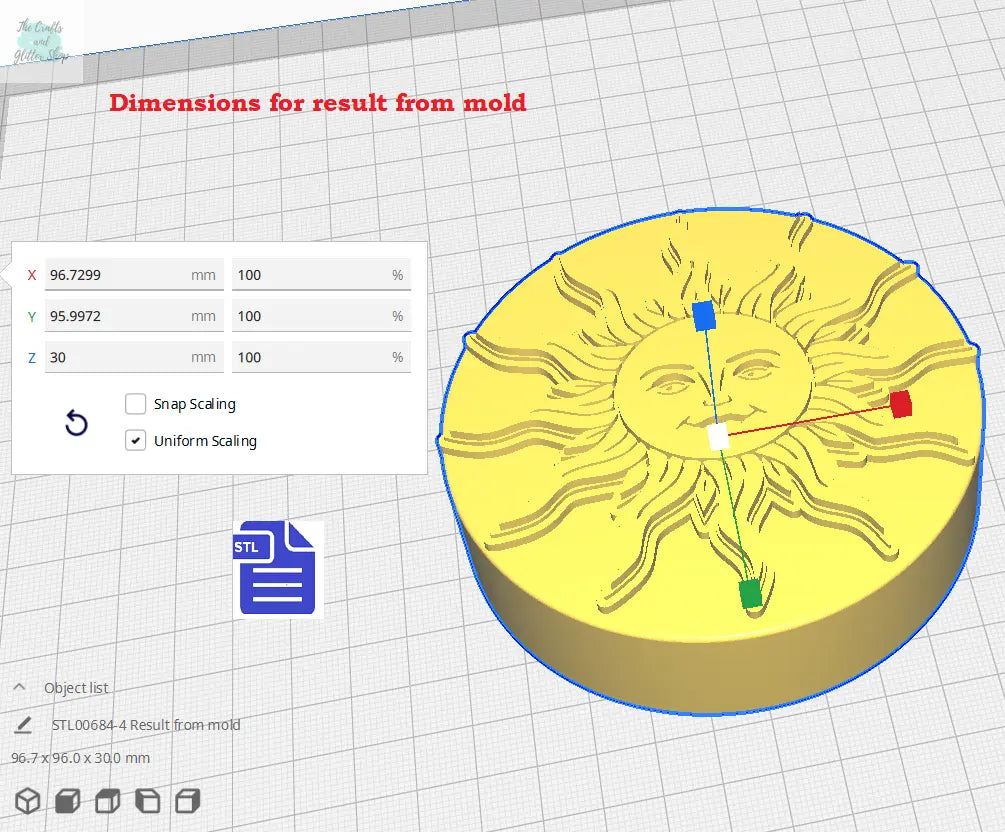This screenshot has height=832, width=1005.
Task: Click the blue Z-axis scale handle
Action: (x=704, y=315)
